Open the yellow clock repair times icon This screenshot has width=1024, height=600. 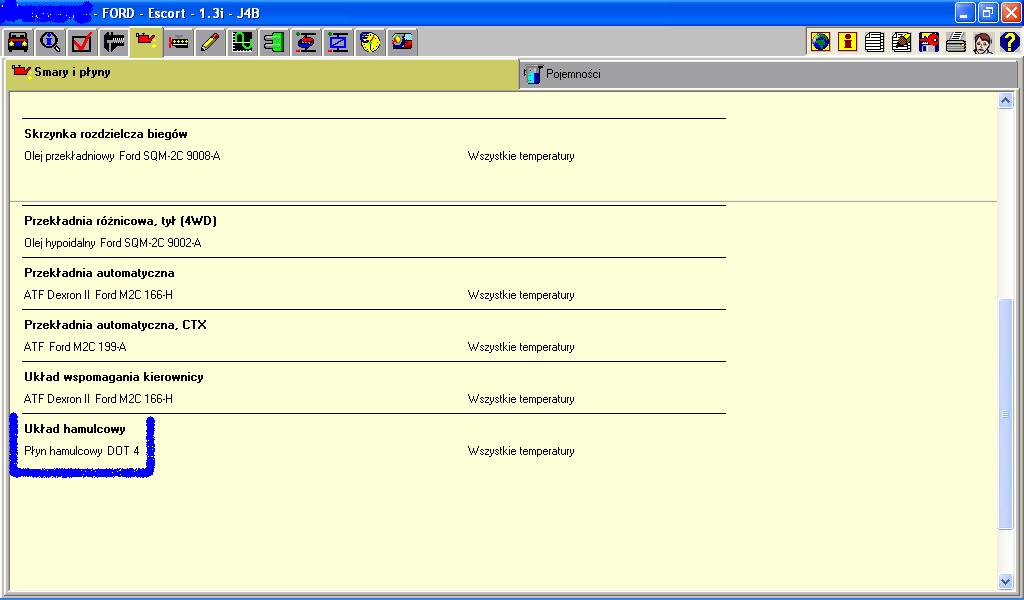370,42
